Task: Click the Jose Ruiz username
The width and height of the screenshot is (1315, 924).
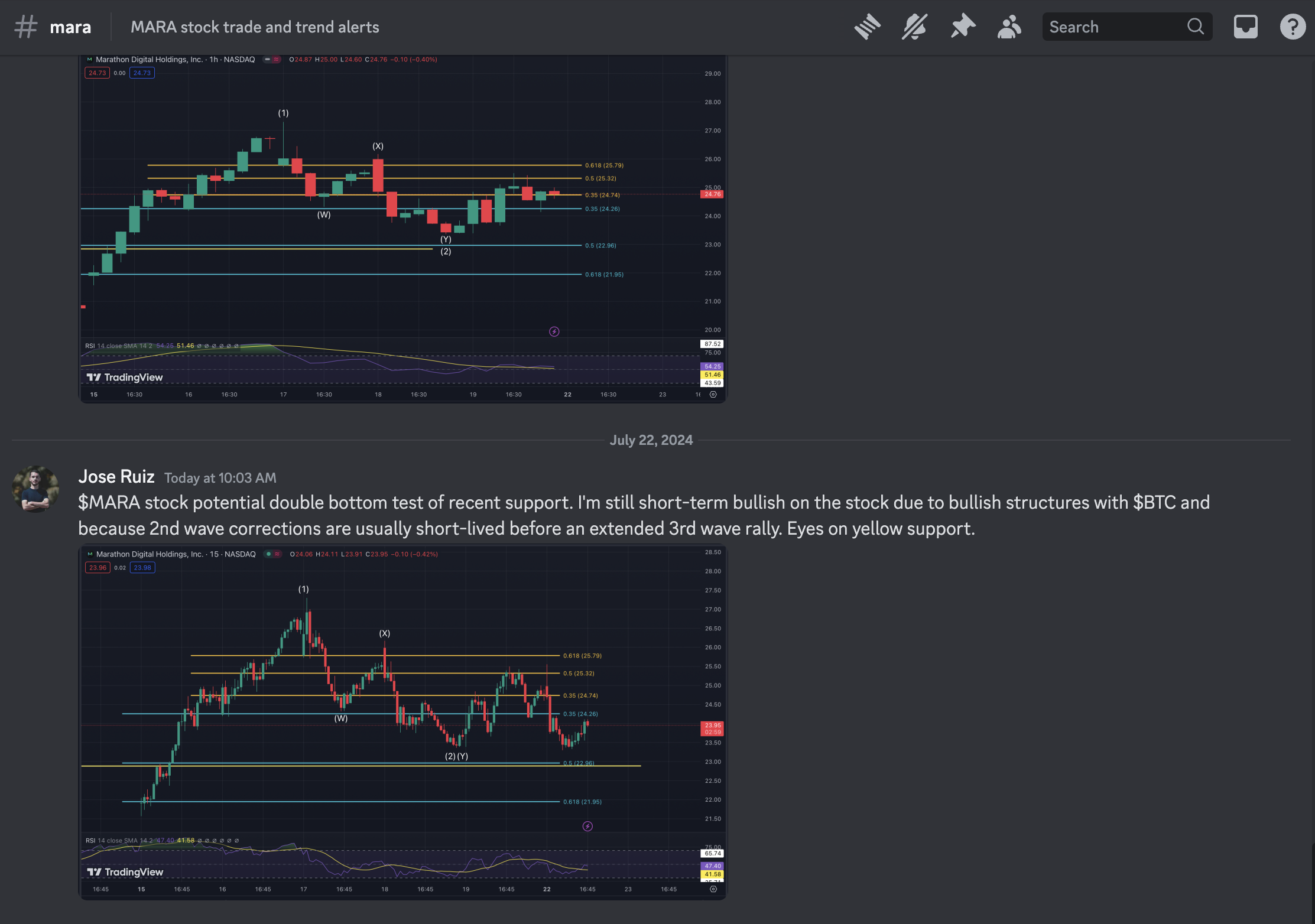Action: (116, 477)
